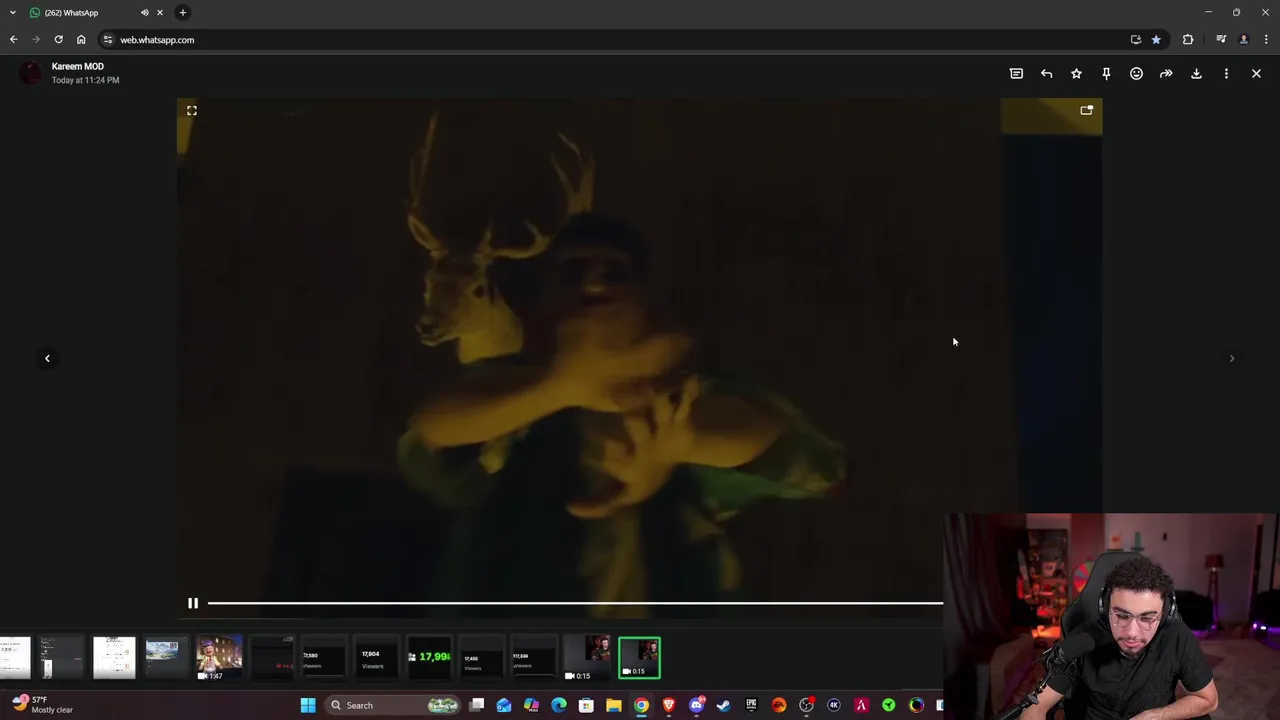Mute the WhatsApp tab audio
Image resolution: width=1280 pixels, height=720 pixels.
click(x=145, y=13)
